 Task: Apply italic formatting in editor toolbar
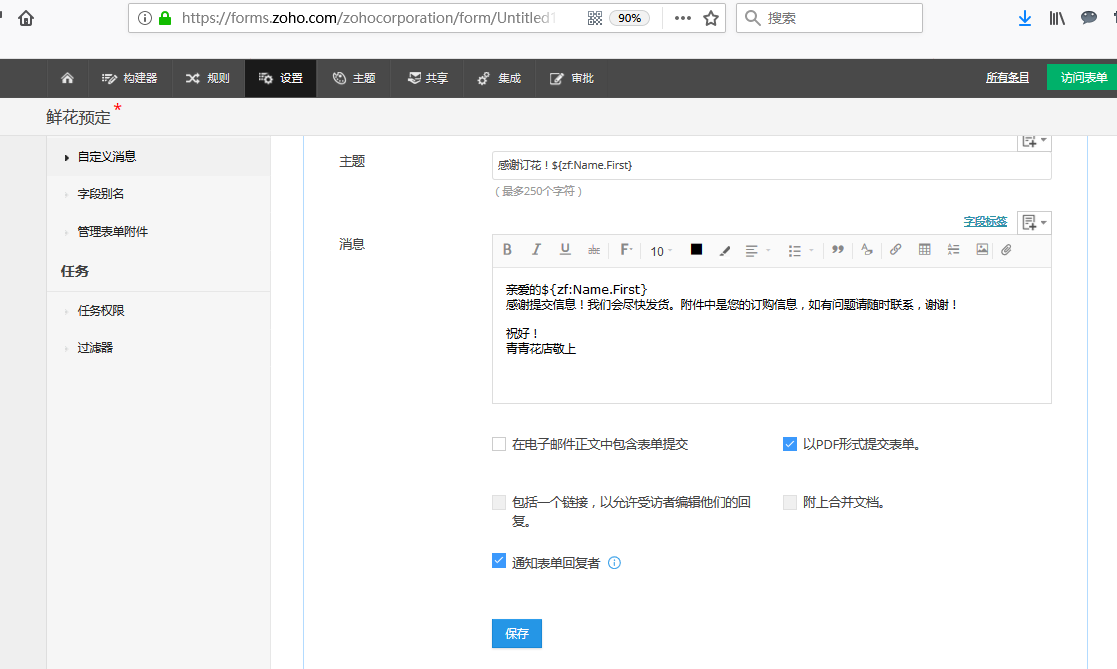click(x=536, y=250)
